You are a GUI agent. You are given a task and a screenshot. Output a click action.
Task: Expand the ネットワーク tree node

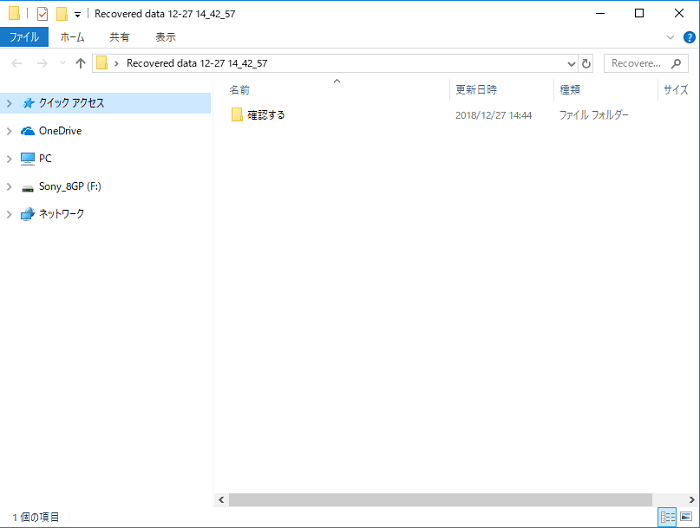pyautogui.click(x=9, y=215)
